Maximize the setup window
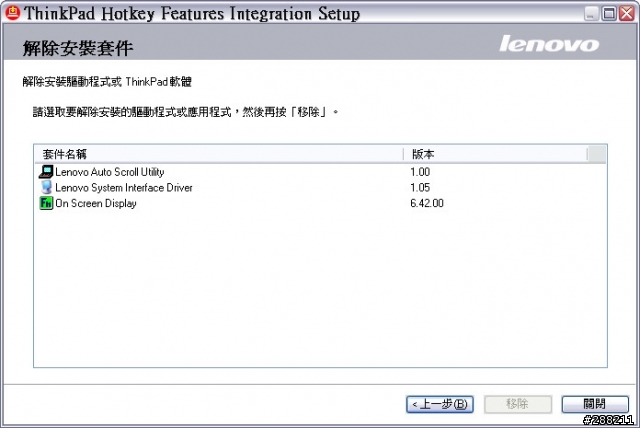This screenshot has height=428, width=640. click(x=609, y=14)
